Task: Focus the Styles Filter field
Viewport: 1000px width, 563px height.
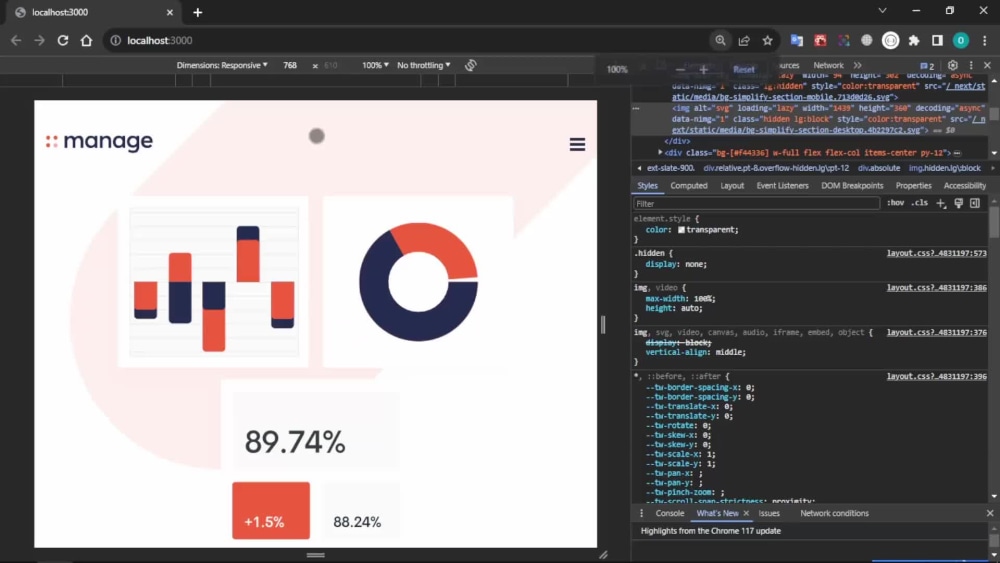Action: (x=756, y=203)
